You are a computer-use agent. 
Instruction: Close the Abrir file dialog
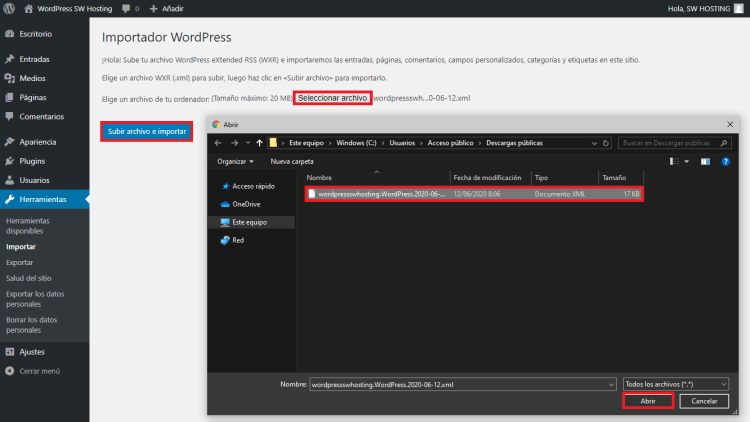(730, 124)
